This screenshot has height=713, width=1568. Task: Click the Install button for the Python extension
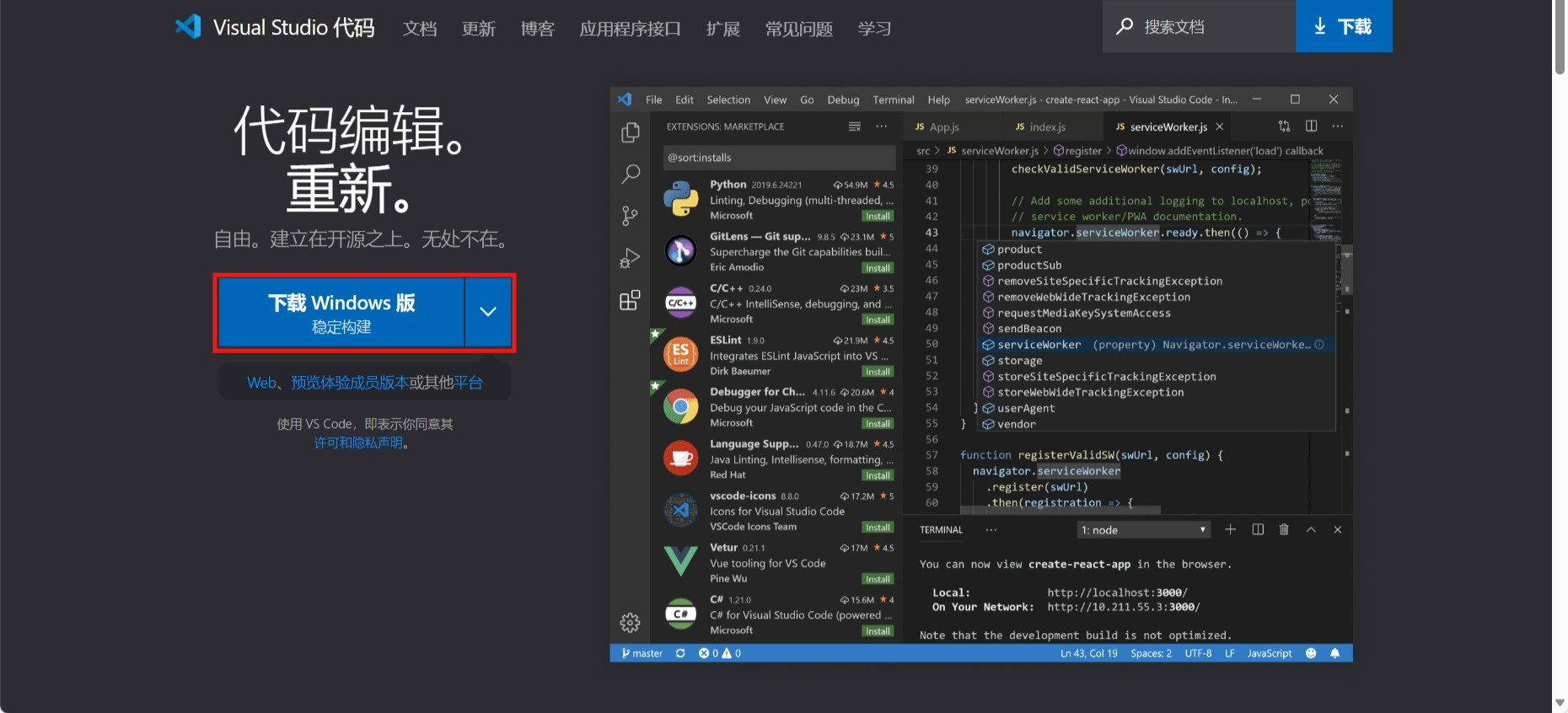(x=878, y=217)
